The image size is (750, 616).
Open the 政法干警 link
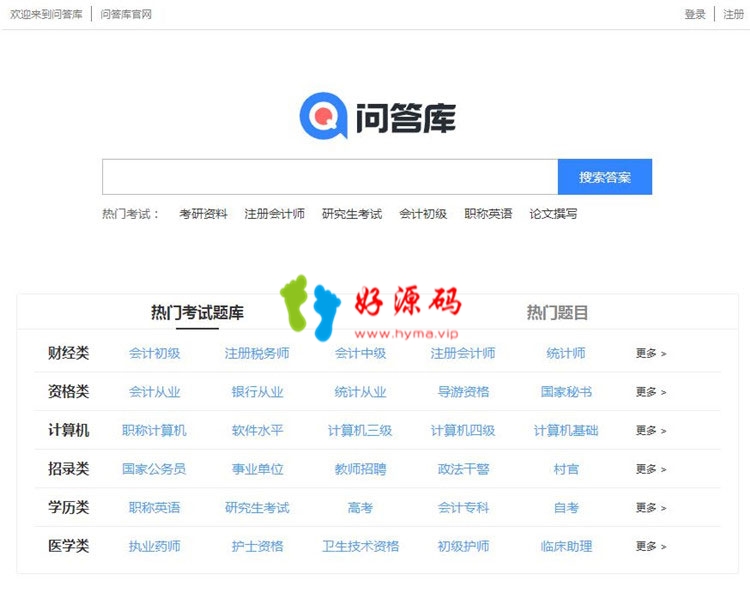pos(463,469)
